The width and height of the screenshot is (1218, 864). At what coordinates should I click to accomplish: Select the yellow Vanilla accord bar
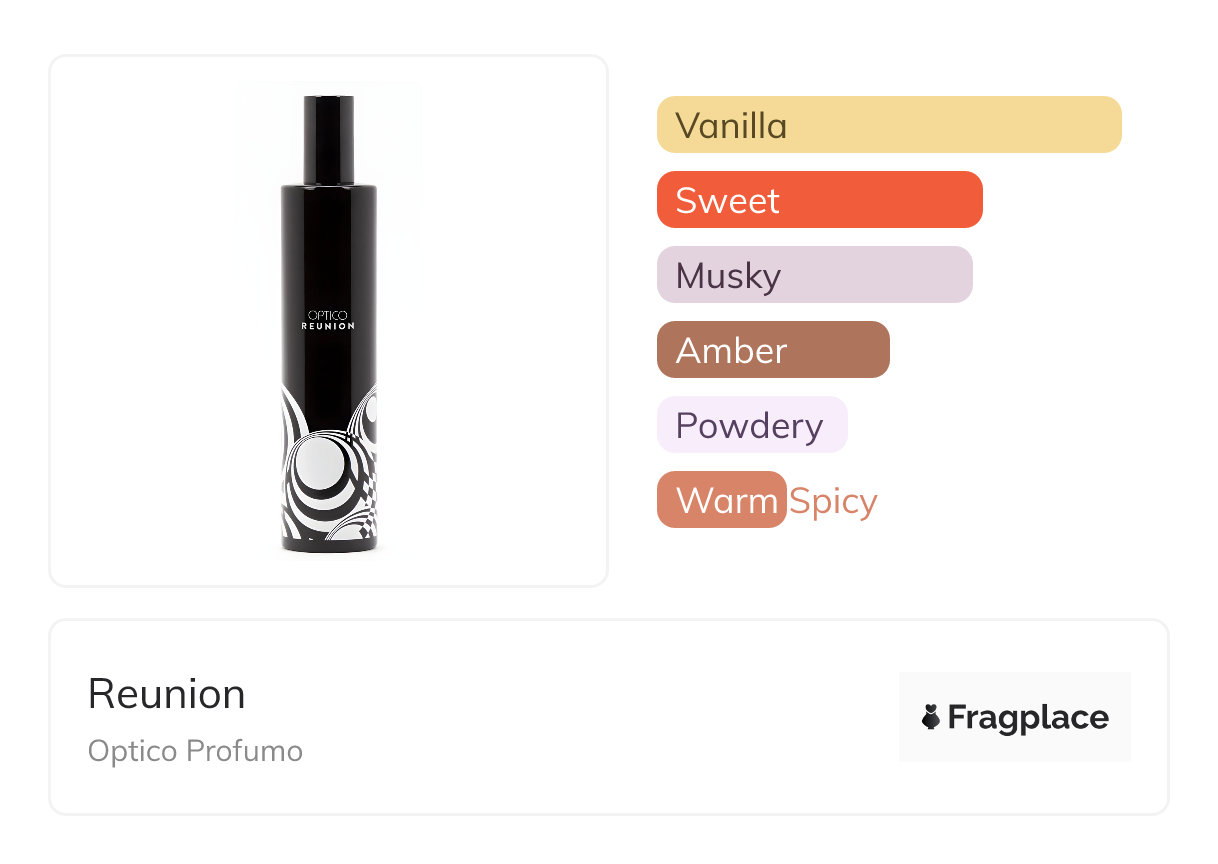888,125
